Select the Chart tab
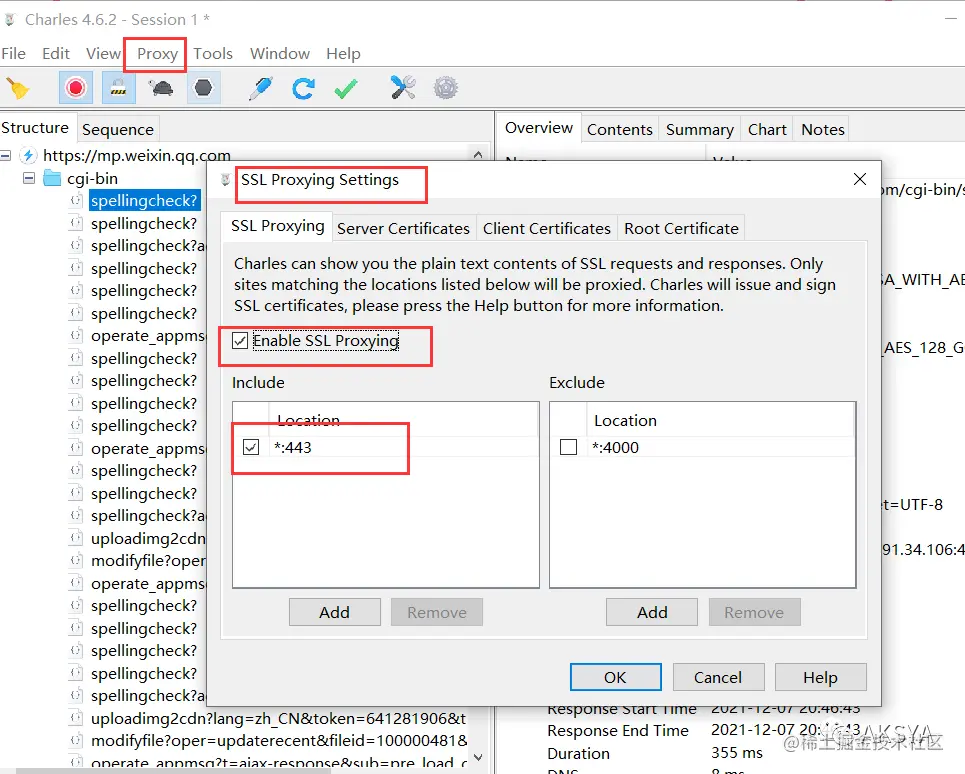Viewport: 965px width, 774px height. (x=767, y=129)
